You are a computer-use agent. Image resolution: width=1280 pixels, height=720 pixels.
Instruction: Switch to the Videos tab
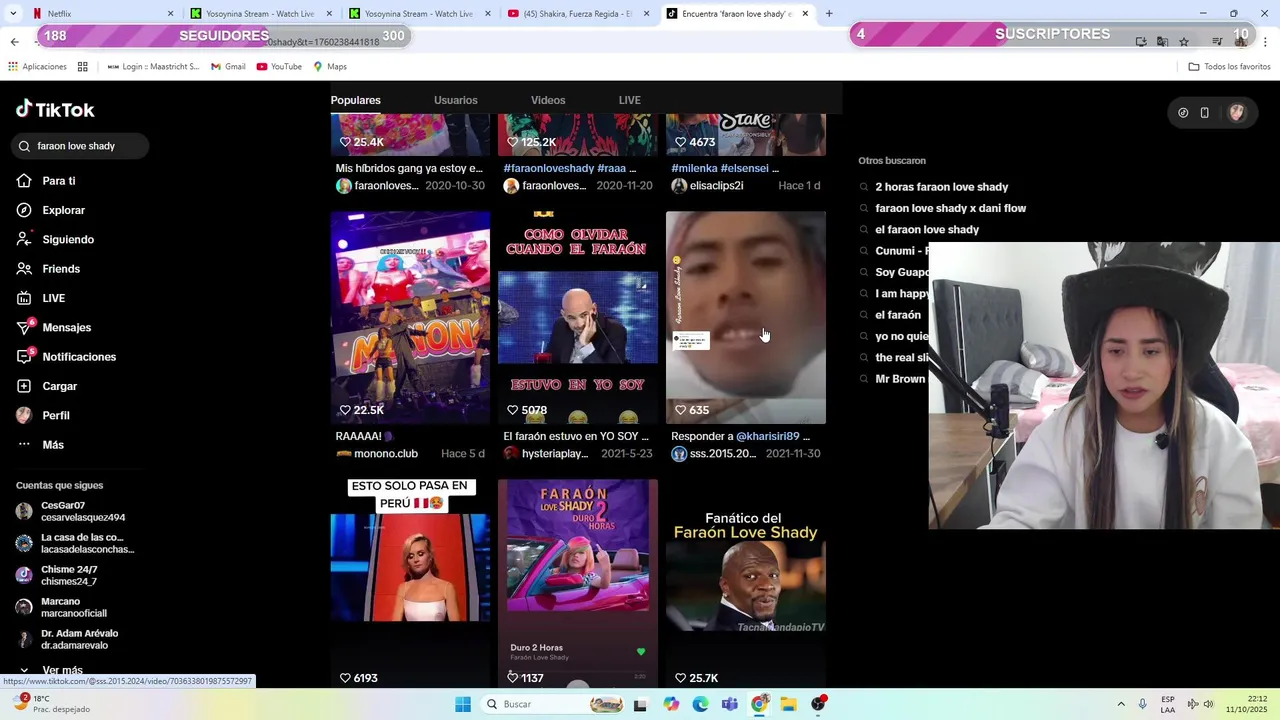pos(548,100)
